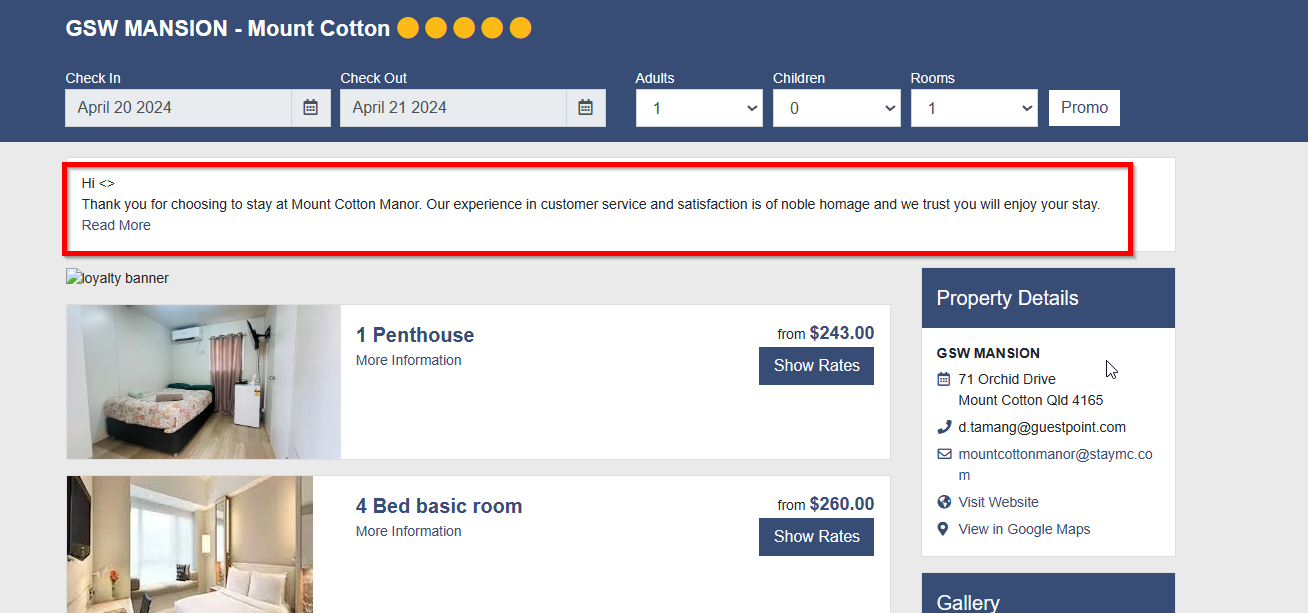Click the phone icon in Property Details
The height and width of the screenshot is (613, 1308).
point(943,427)
